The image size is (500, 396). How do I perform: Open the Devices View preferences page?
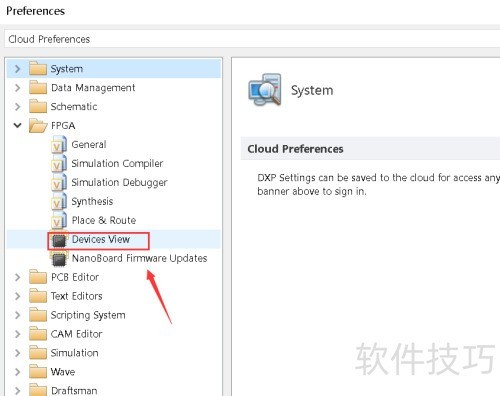pos(101,239)
